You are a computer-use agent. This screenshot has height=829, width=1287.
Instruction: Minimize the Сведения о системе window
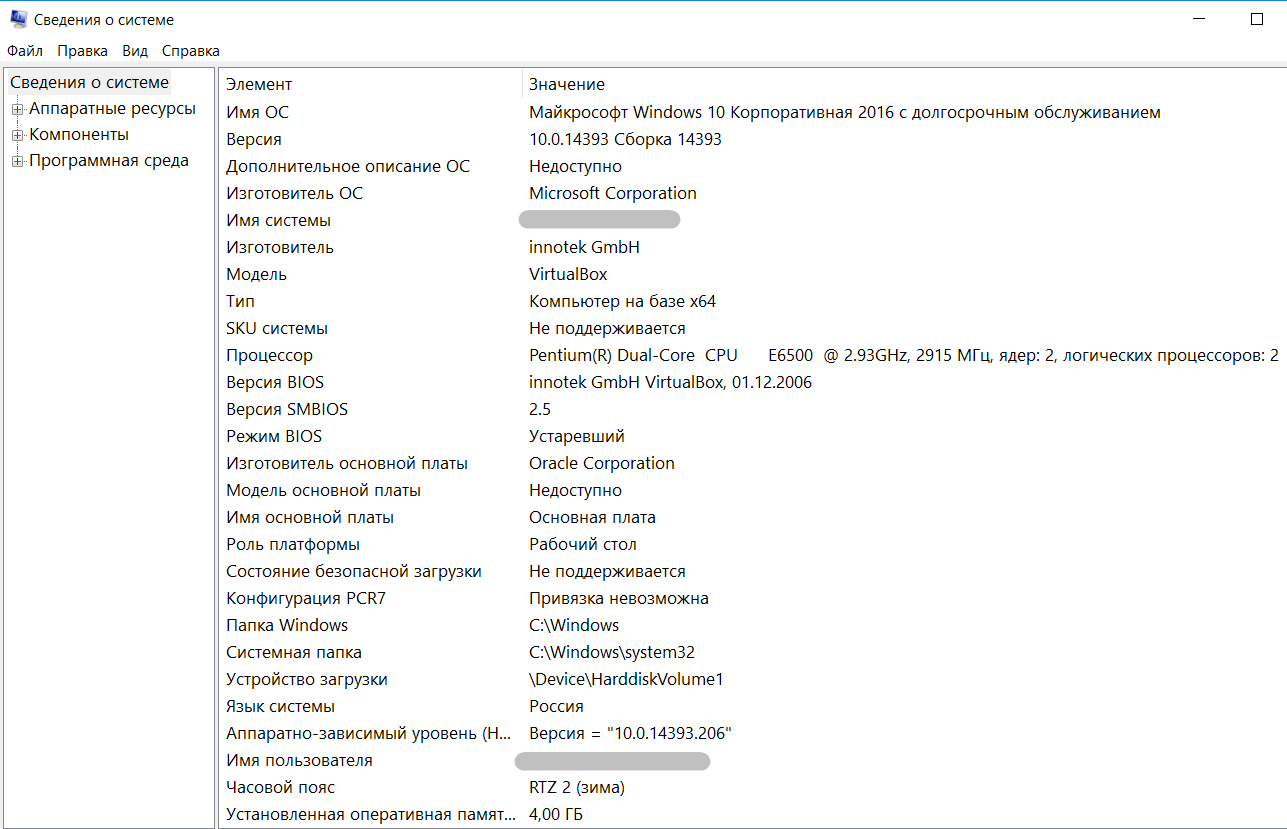point(1199,19)
